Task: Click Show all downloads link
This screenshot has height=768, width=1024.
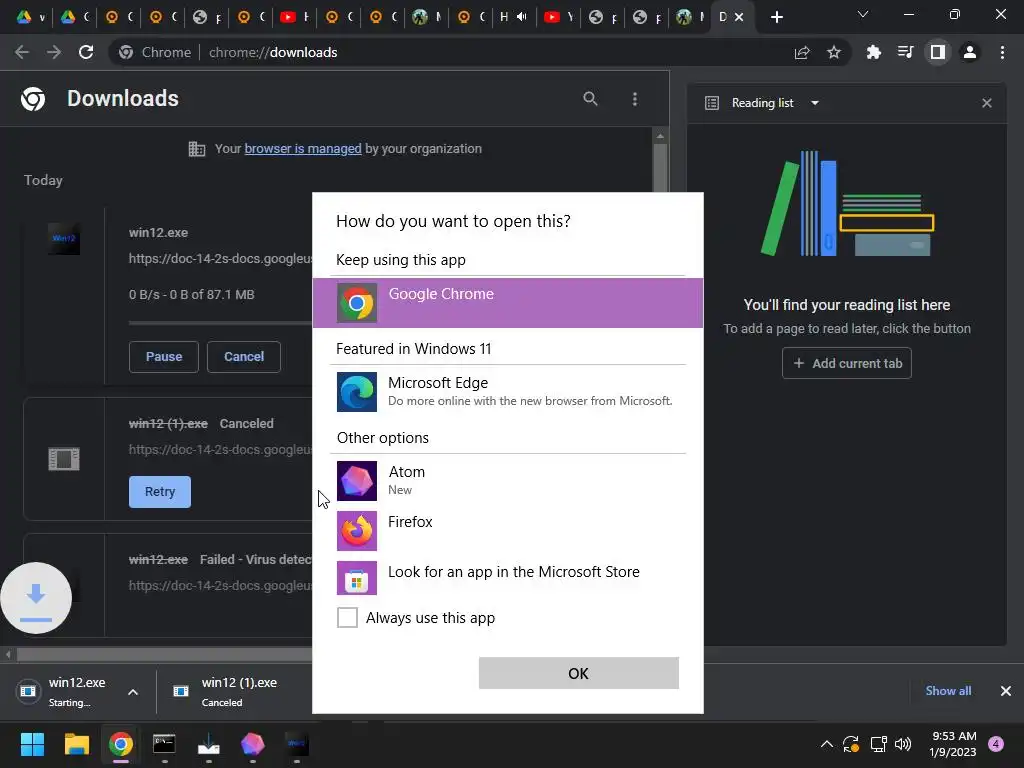Action: (x=948, y=691)
